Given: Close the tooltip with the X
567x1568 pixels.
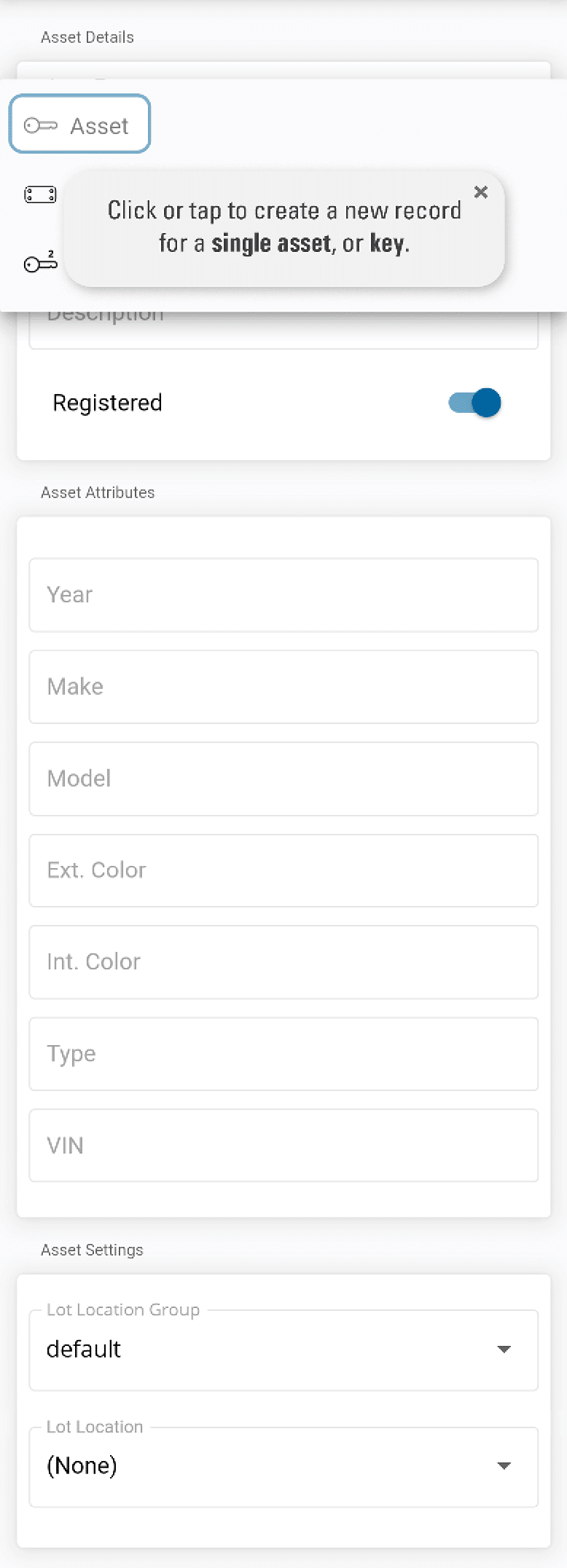Looking at the screenshot, I should point(480,192).
